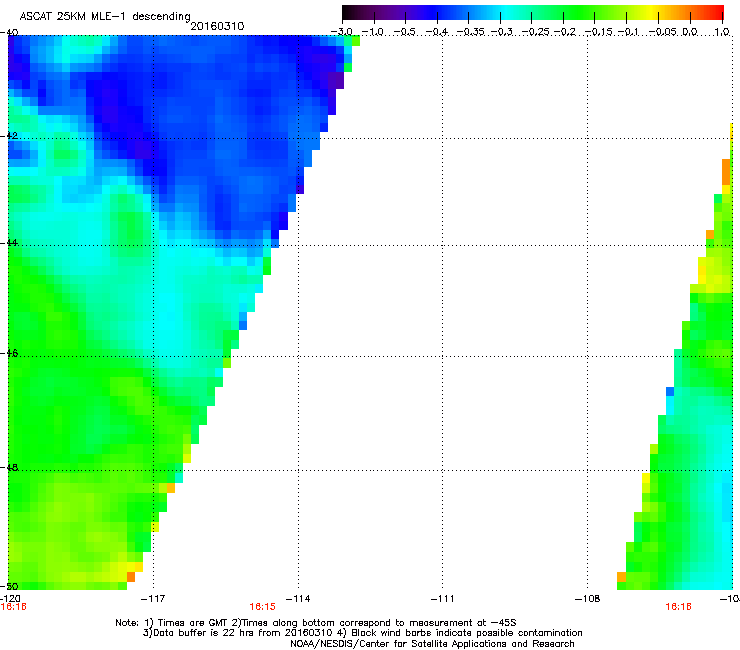This screenshot has height=650, width=740.
Task: Click the red swath time 16:15
Action: click(262, 607)
